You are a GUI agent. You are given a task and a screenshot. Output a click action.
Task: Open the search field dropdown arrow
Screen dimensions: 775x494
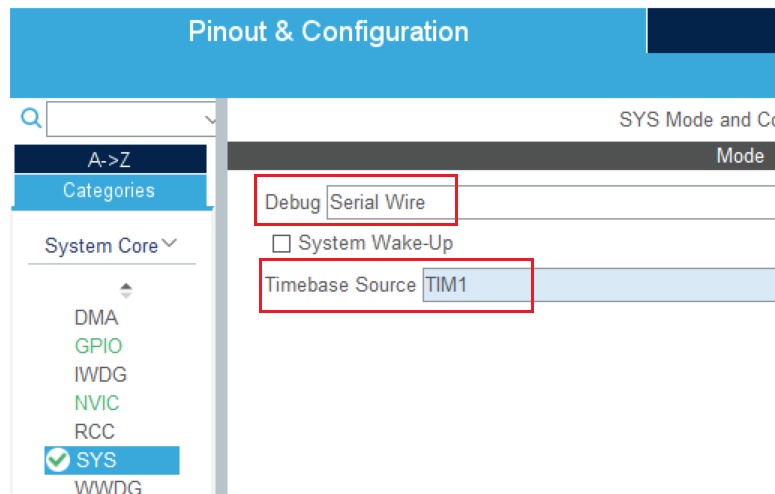click(210, 120)
